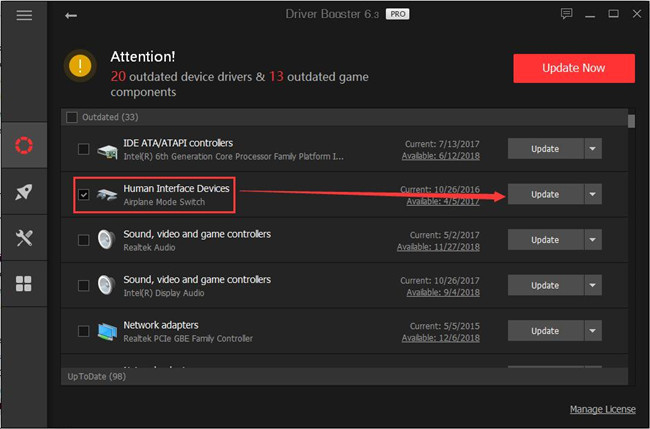650x429 pixels.
Task: Click the PRO badge in title
Action: pyautogui.click(x=398, y=15)
